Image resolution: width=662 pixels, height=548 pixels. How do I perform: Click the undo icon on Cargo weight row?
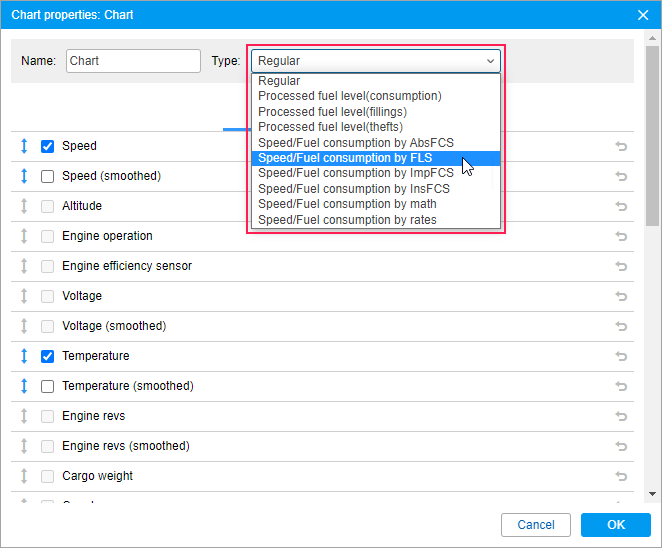coord(620,476)
